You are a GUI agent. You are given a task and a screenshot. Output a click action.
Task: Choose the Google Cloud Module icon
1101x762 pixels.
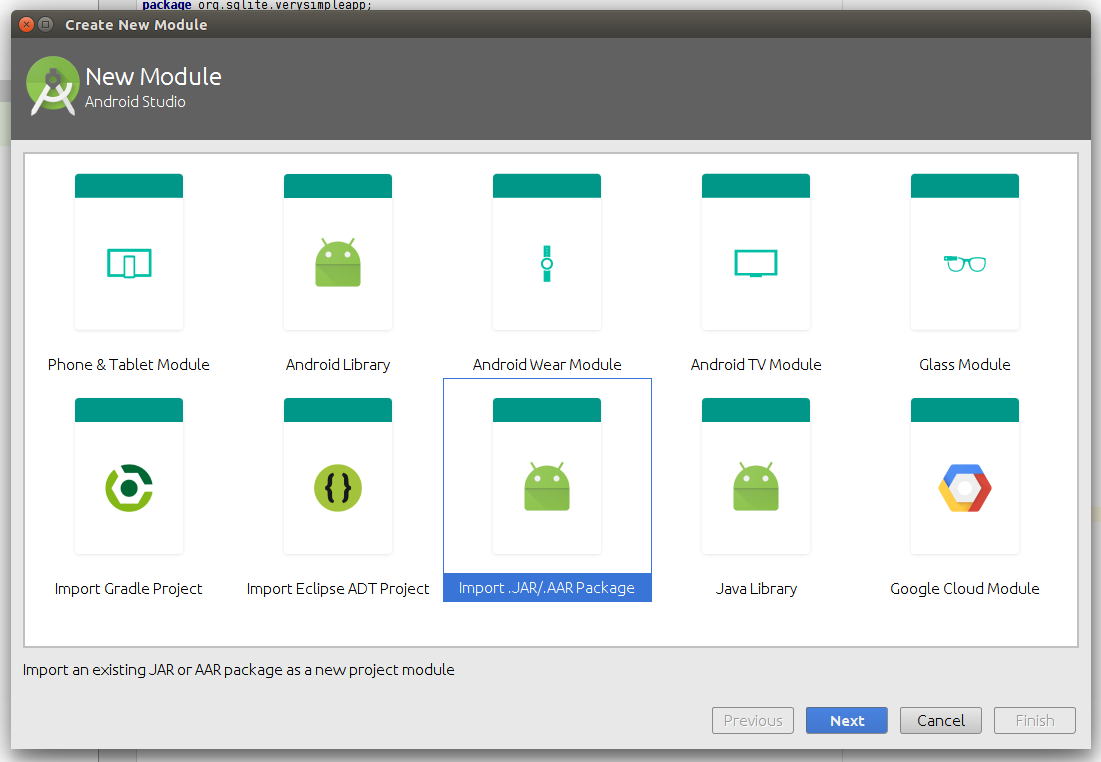click(x=964, y=488)
